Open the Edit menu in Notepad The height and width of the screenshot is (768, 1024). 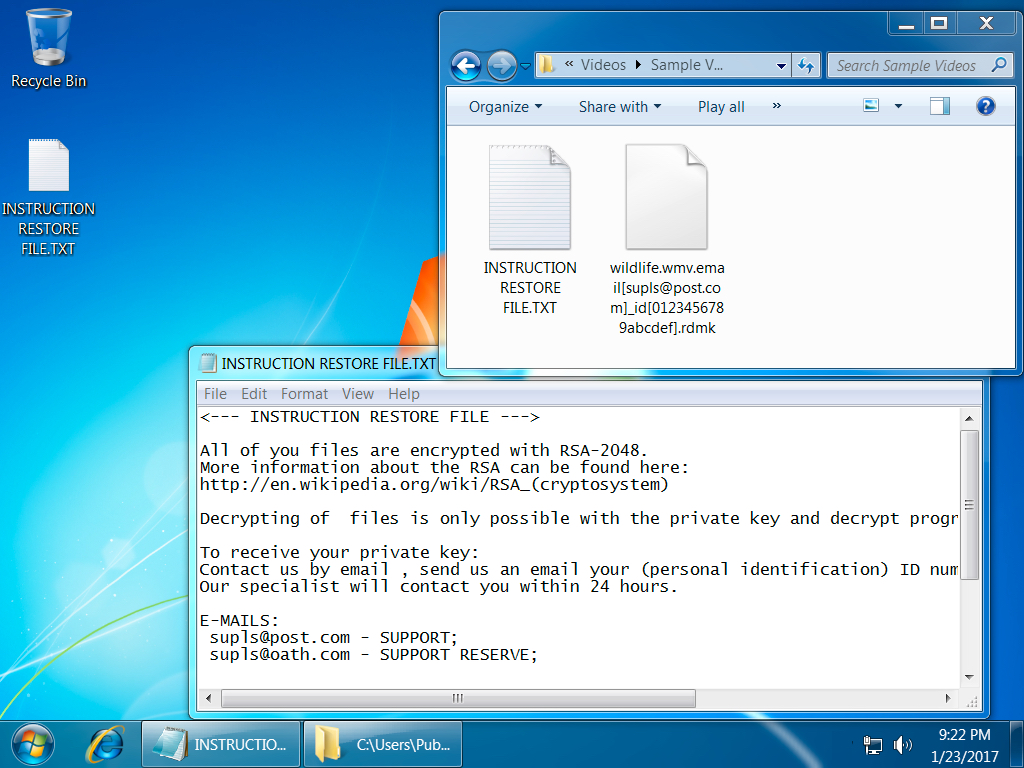[x=253, y=394]
